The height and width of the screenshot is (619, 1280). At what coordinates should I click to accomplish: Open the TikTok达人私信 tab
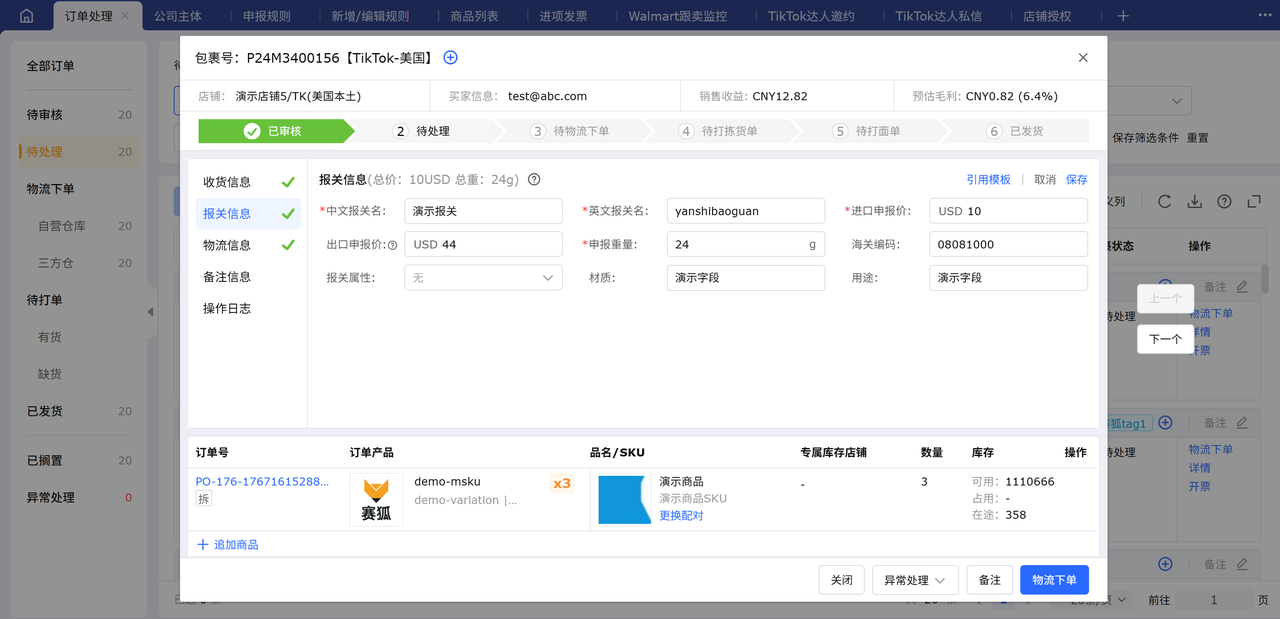pos(939,16)
